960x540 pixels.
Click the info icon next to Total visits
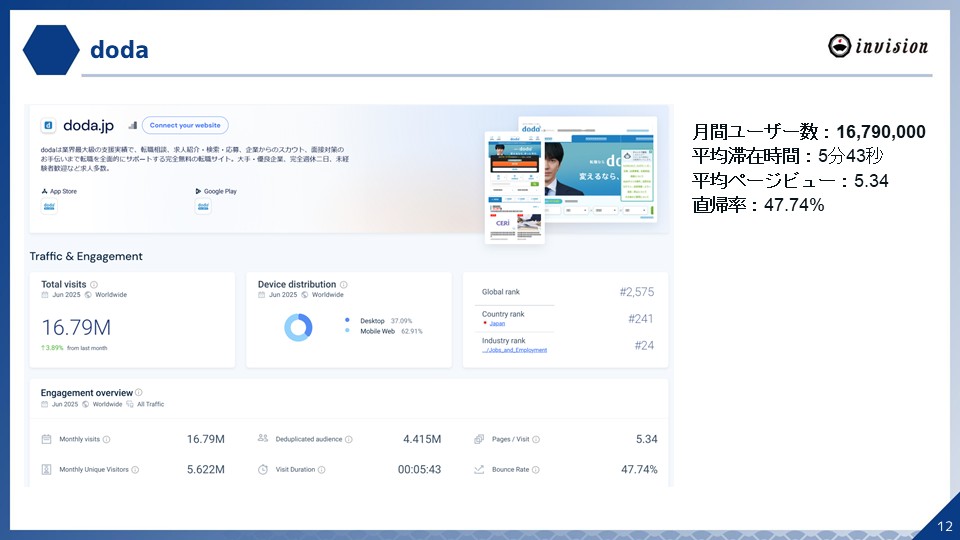tap(94, 285)
